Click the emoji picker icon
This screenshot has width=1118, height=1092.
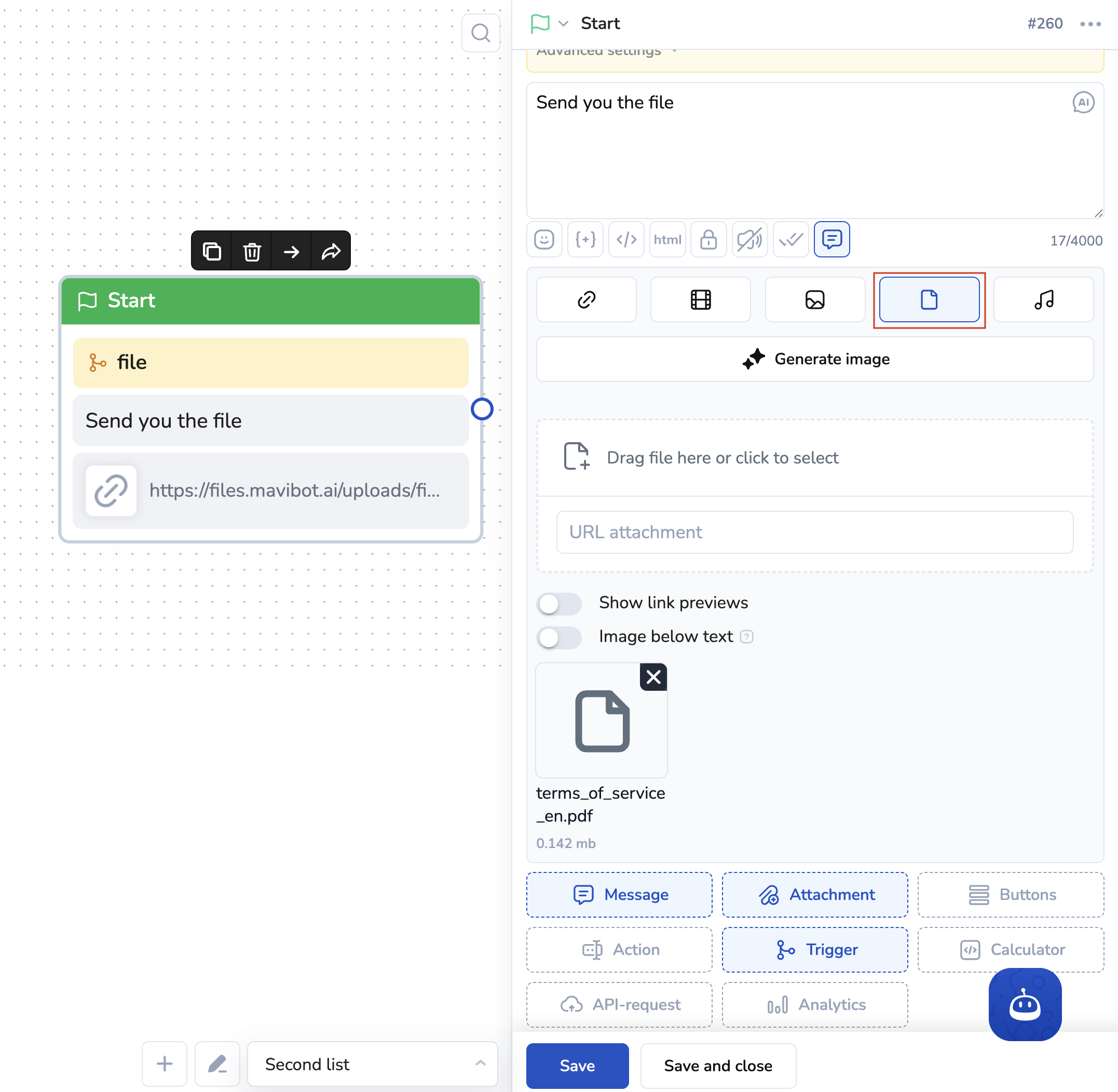544,239
